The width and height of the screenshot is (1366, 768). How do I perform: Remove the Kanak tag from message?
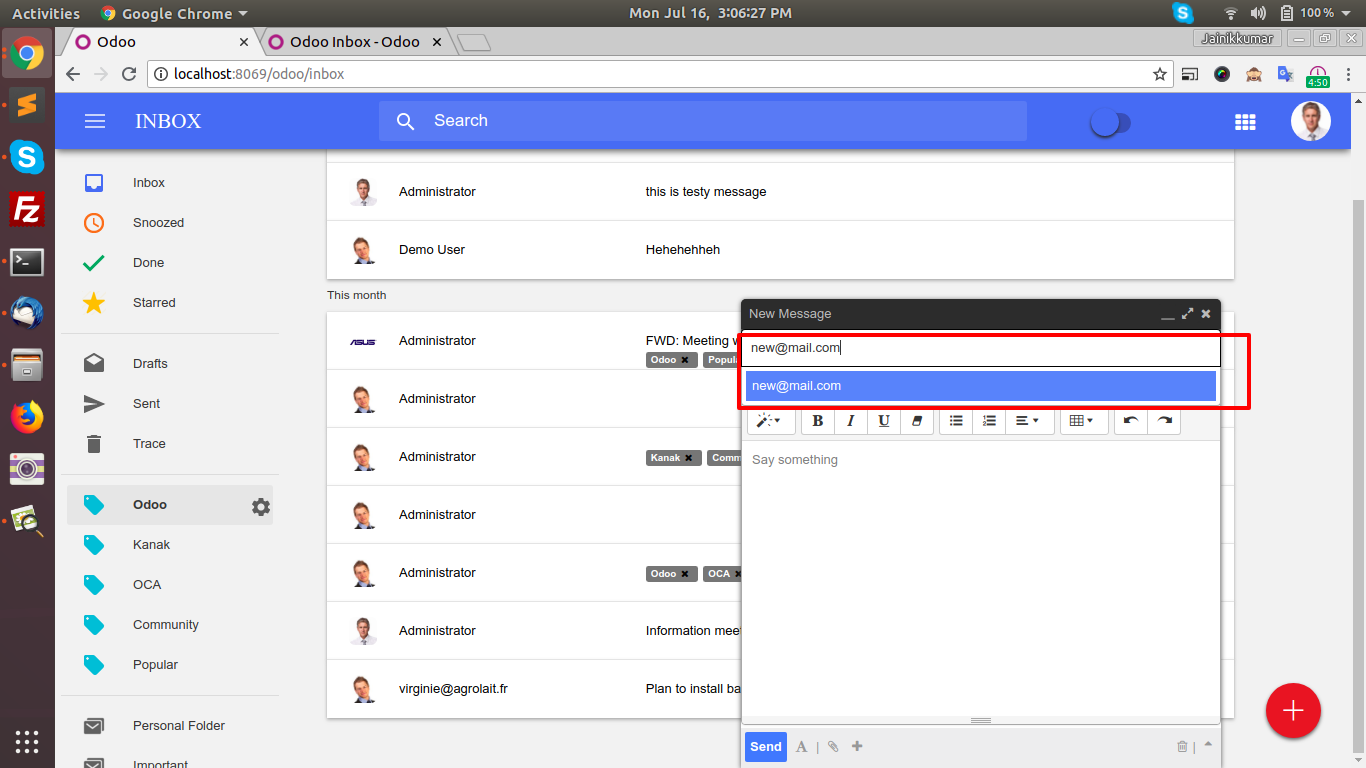point(688,458)
